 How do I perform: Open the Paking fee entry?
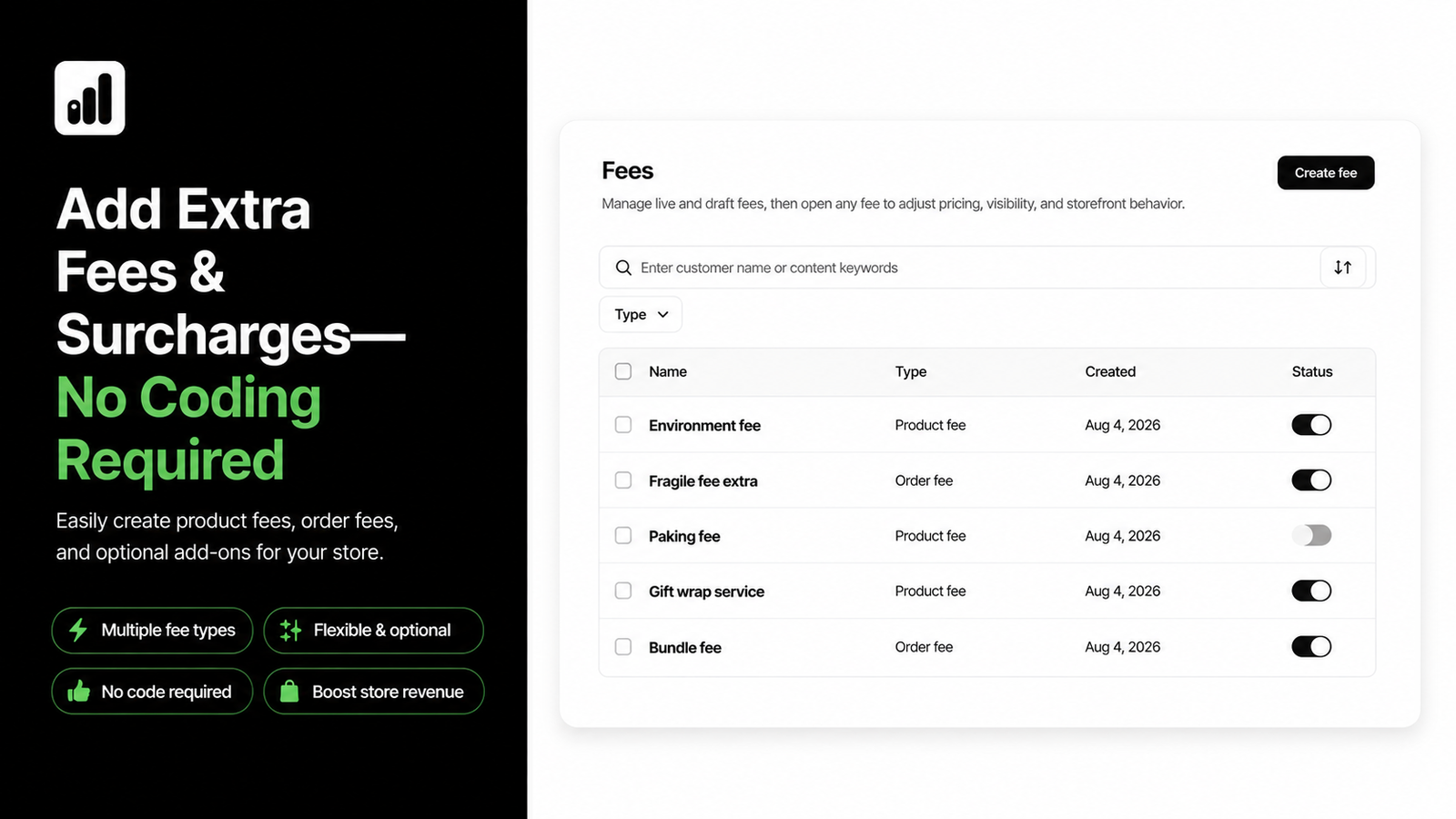click(x=684, y=536)
